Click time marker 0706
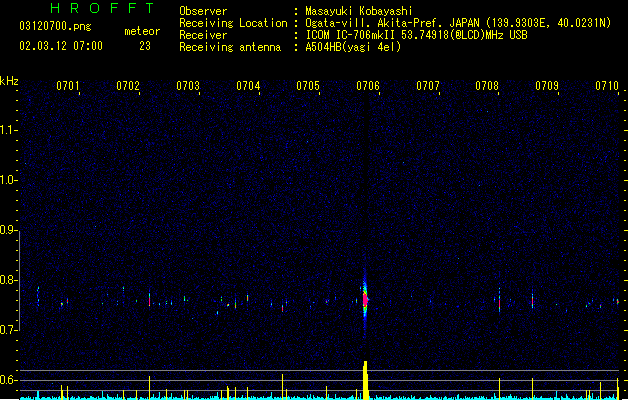The width and height of the screenshot is (629, 400). tap(368, 86)
